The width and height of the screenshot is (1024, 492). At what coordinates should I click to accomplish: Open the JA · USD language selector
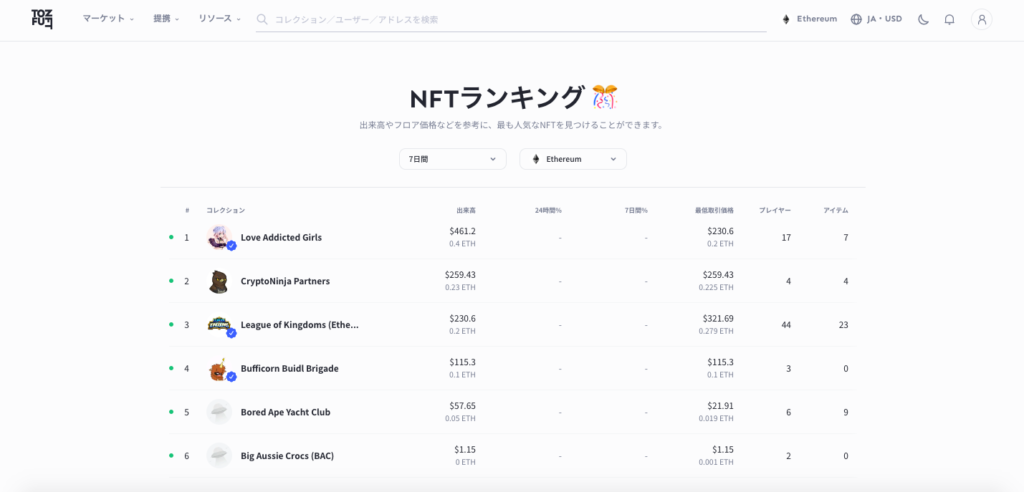pos(876,19)
